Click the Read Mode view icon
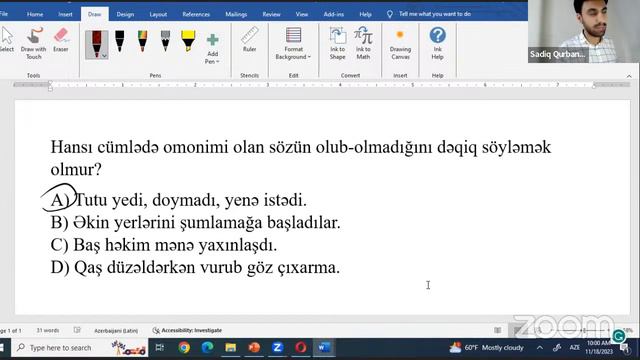 [497, 330]
